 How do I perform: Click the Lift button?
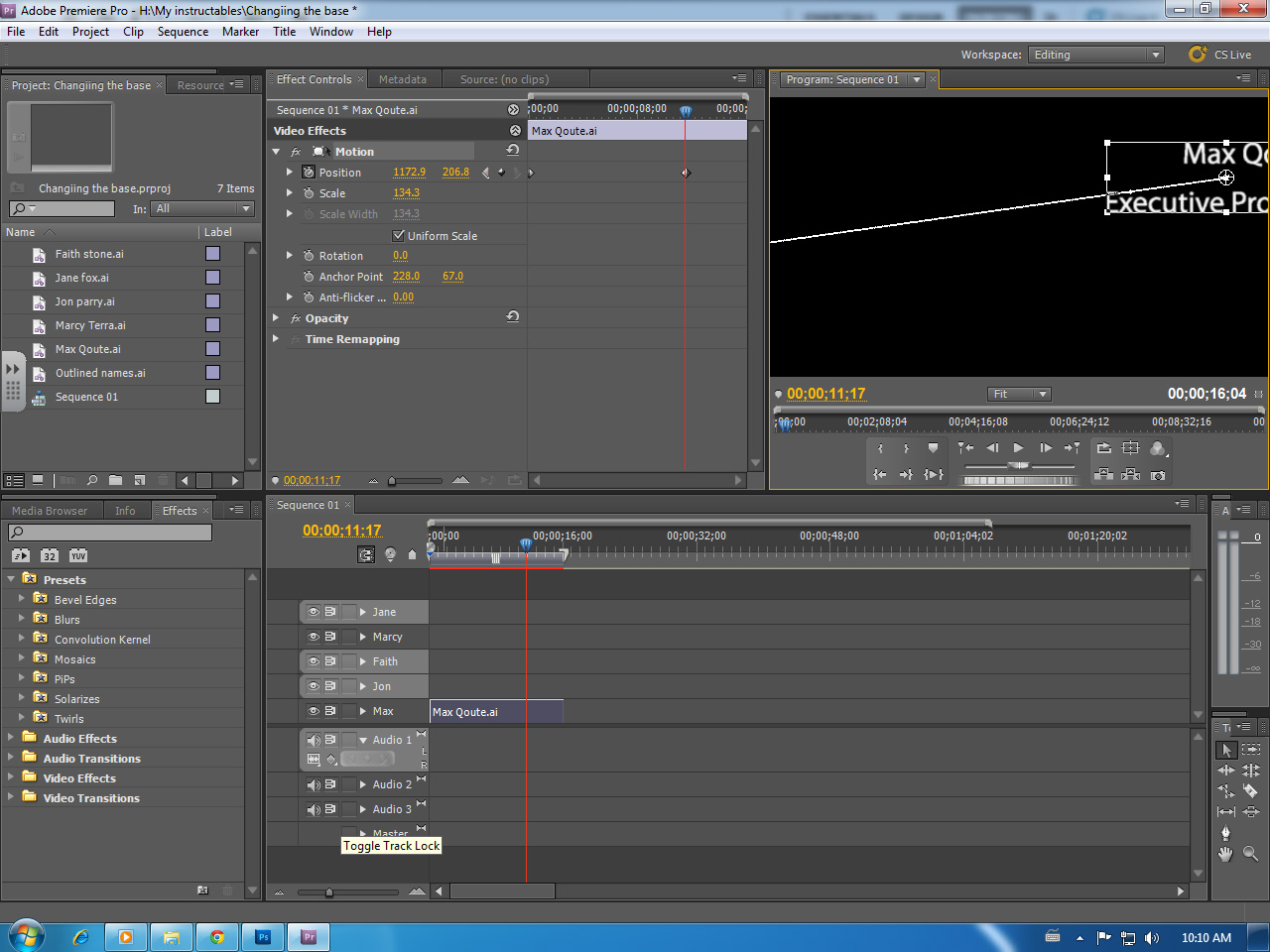1103,475
